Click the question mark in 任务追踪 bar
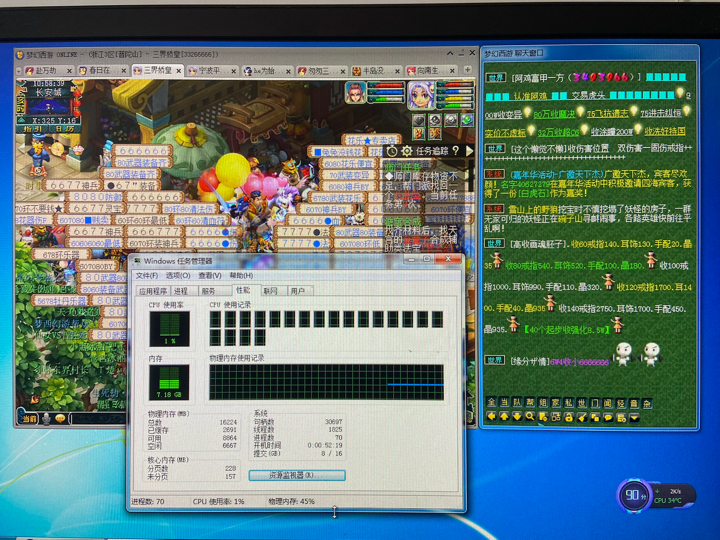This screenshot has height=540, width=720. [x=456, y=151]
